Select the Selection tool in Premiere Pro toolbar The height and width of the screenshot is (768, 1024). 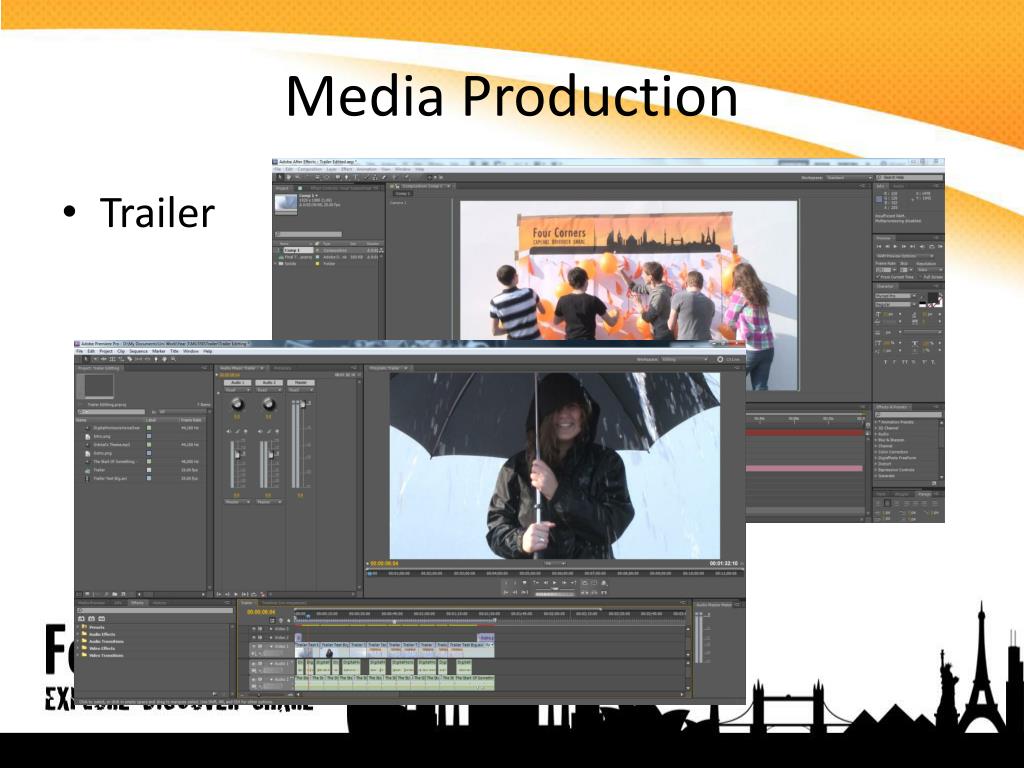(86, 359)
